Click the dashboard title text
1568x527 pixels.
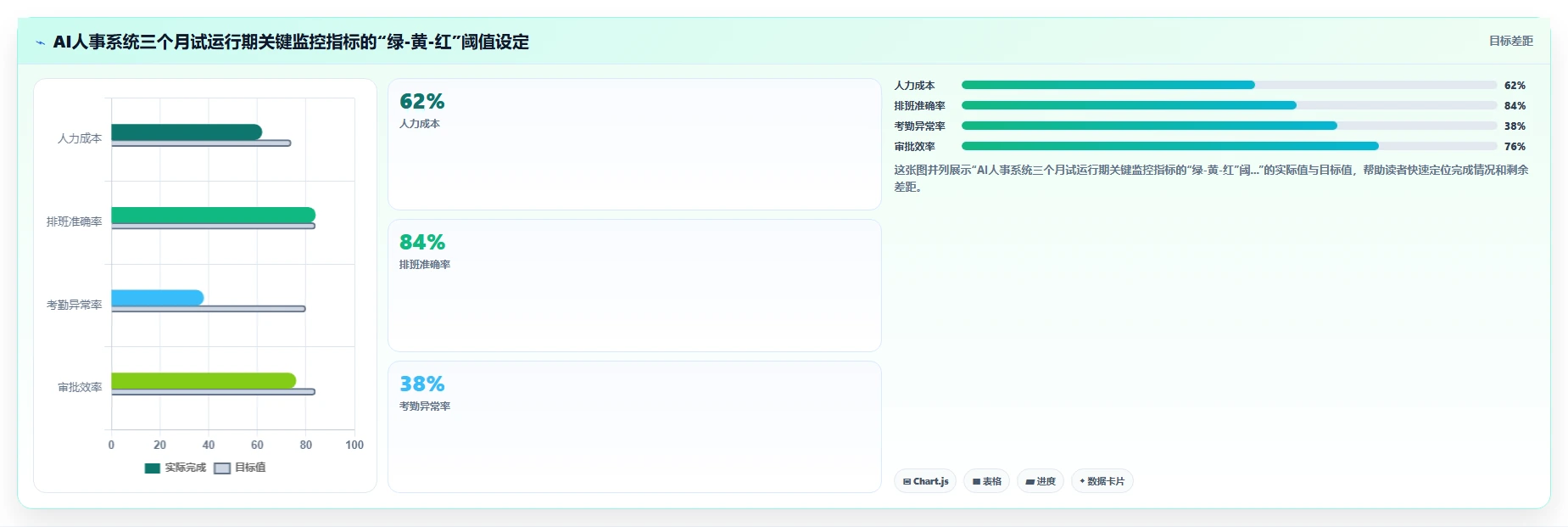point(291,42)
